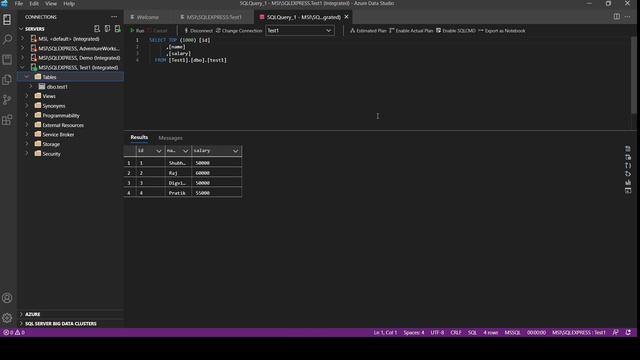Open the Search view icon
Image resolution: width=640 pixels, height=360 pixels.
7,40
